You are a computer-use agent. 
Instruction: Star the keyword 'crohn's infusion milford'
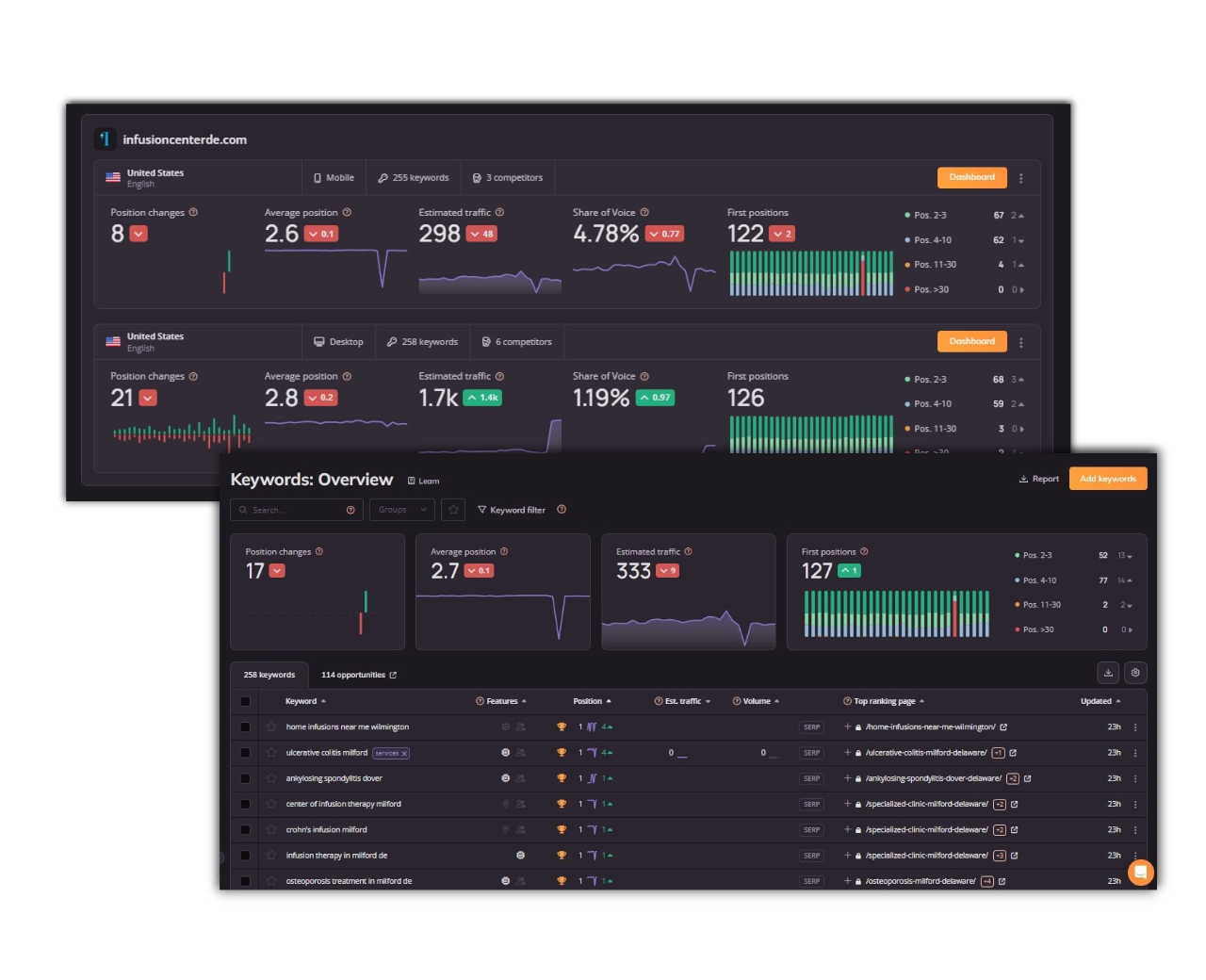(271, 829)
